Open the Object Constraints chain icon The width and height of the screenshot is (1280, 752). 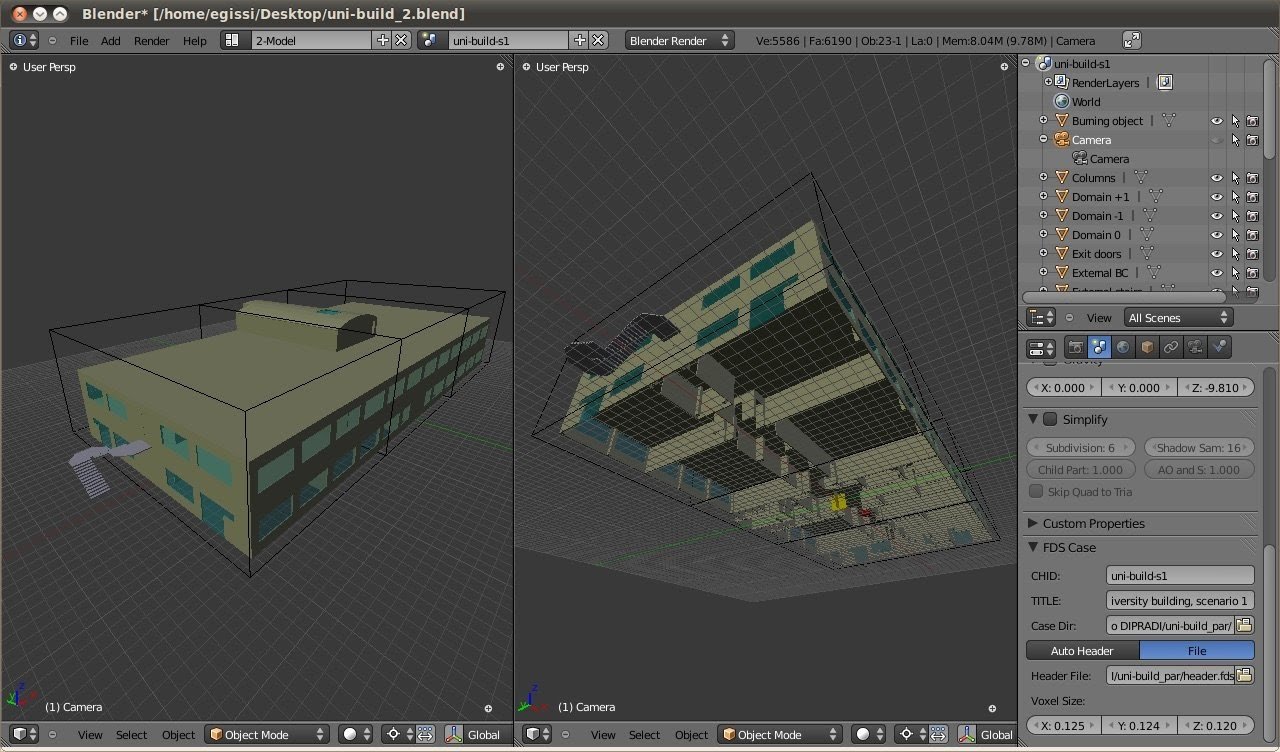1171,347
